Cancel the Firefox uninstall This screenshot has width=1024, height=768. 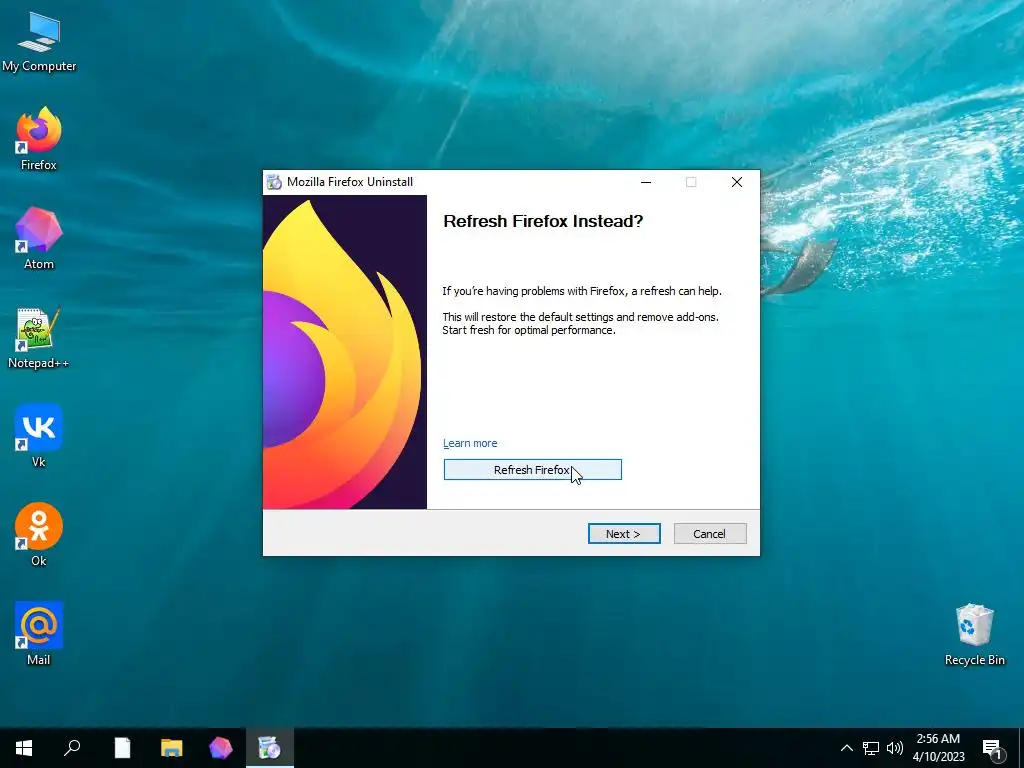710,534
